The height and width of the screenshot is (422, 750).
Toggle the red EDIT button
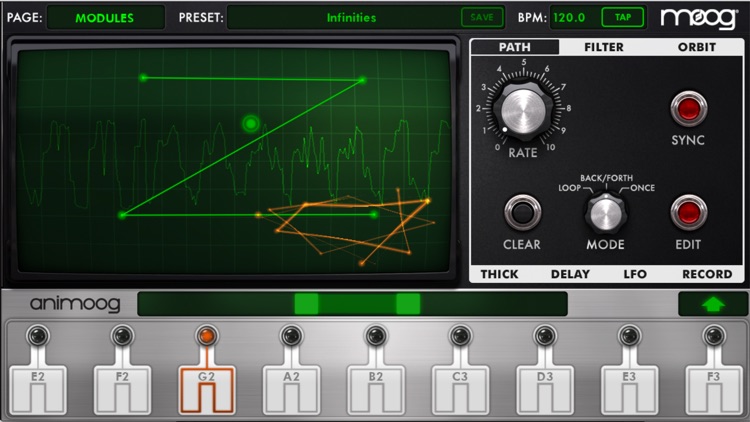[x=688, y=212]
